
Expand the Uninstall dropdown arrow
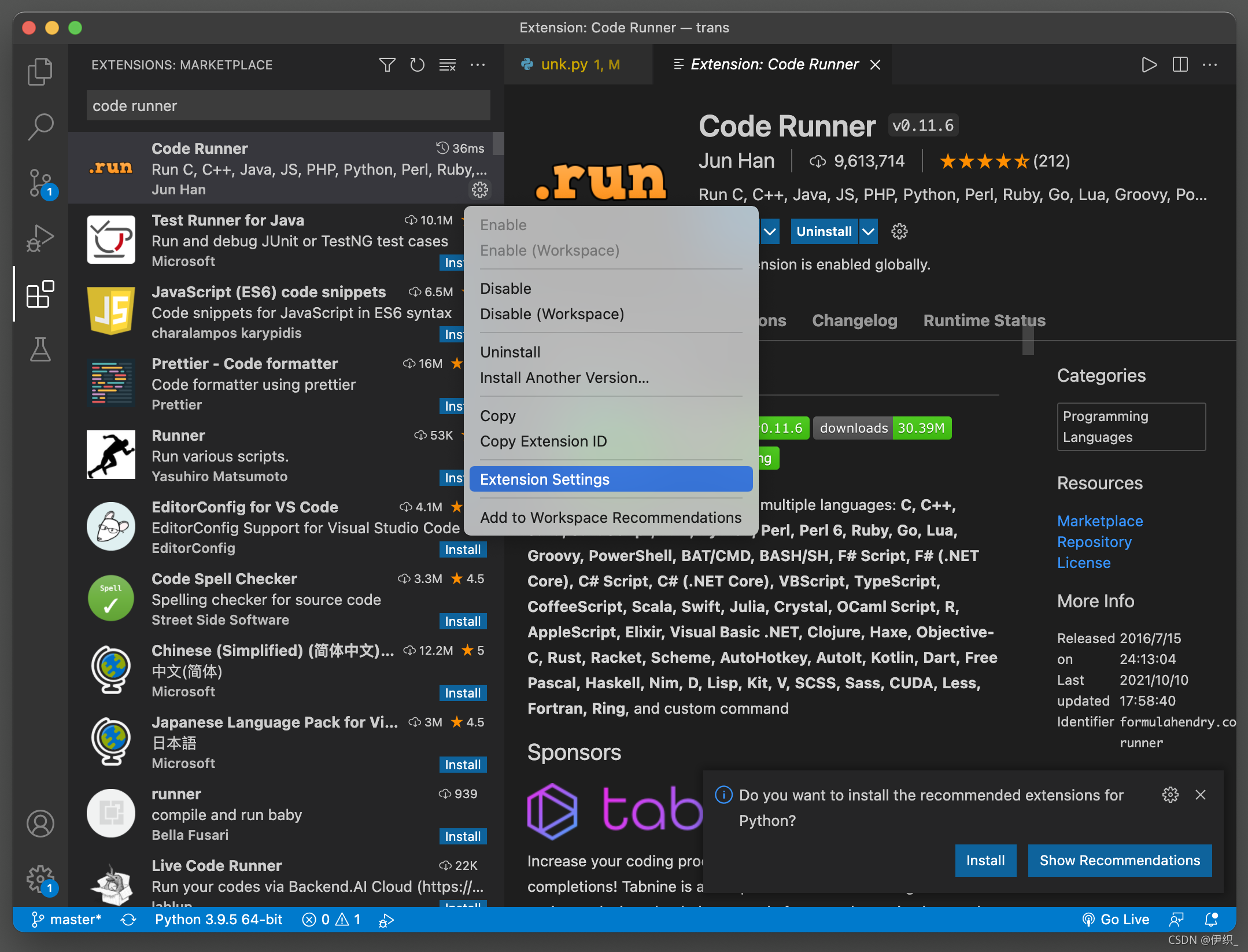(868, 231)
